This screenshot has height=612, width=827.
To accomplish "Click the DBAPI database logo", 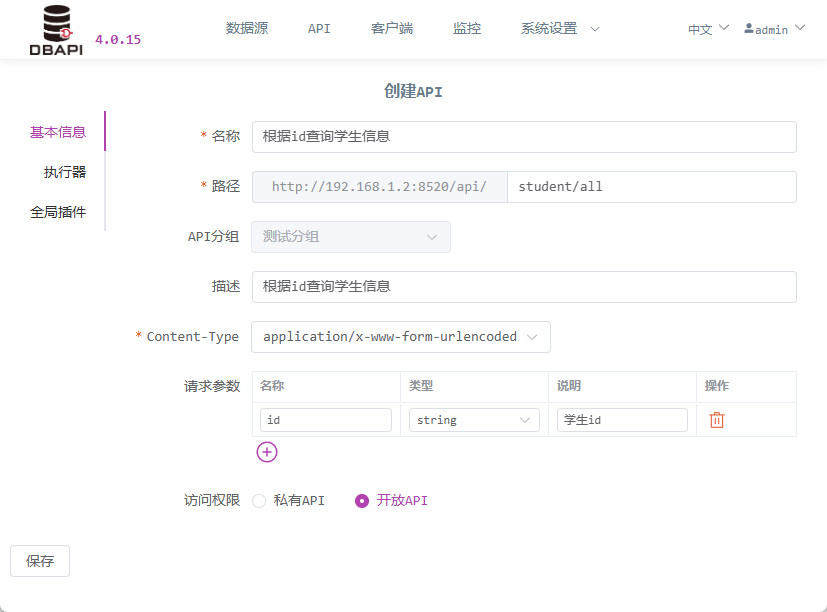I will (56, 30).
